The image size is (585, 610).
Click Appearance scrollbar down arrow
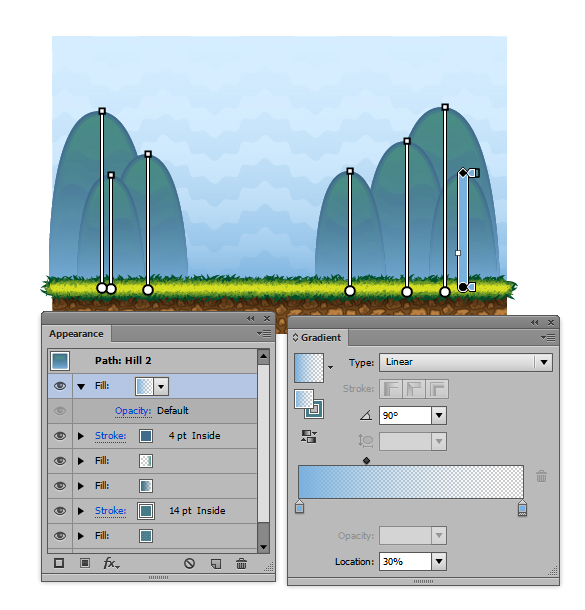tap(263, 547)
